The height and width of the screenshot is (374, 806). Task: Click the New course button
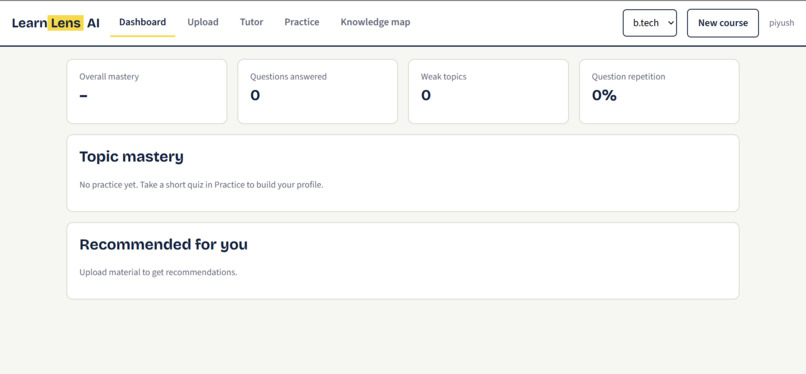723,23
